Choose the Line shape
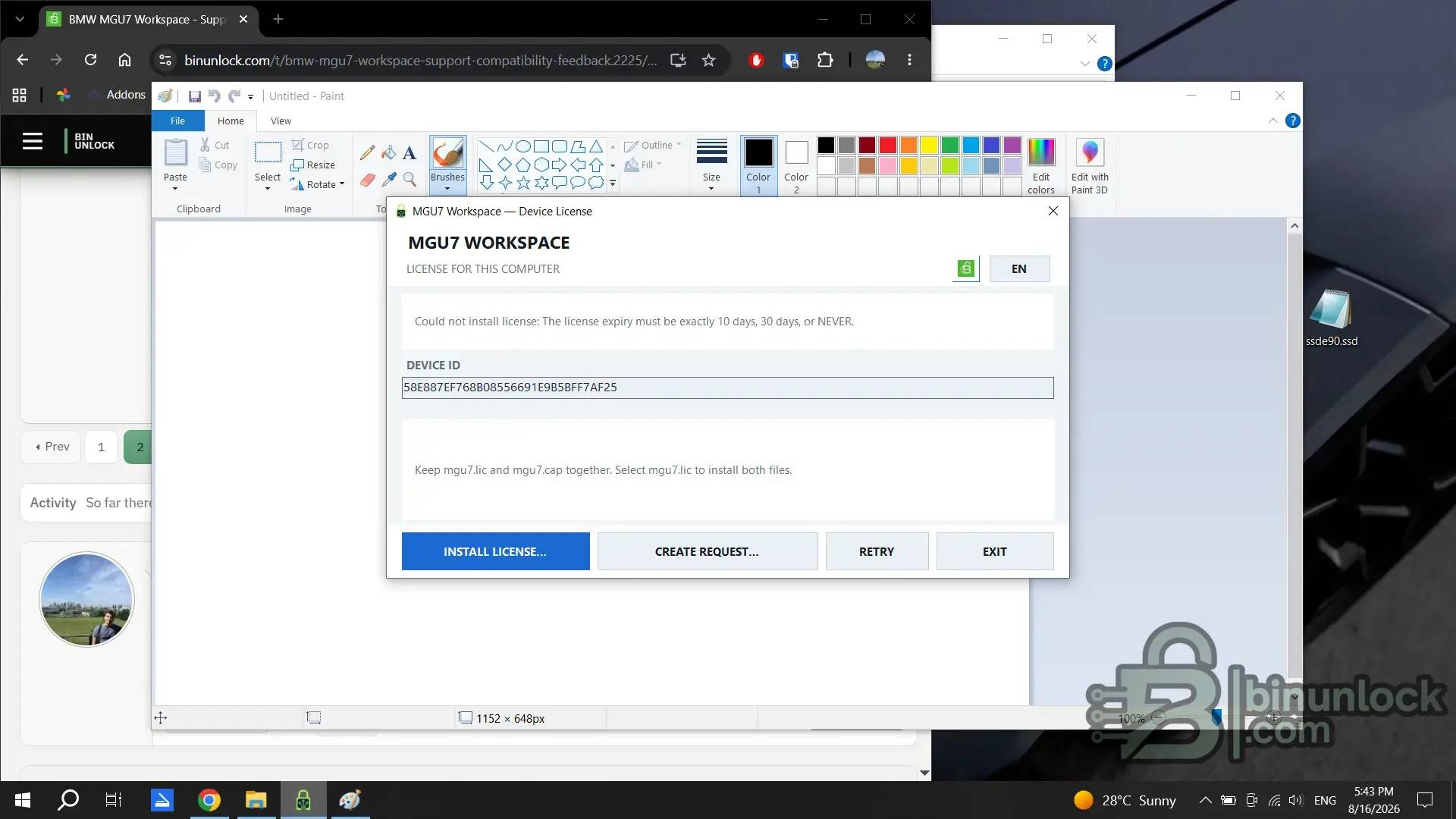 point(486,146)
